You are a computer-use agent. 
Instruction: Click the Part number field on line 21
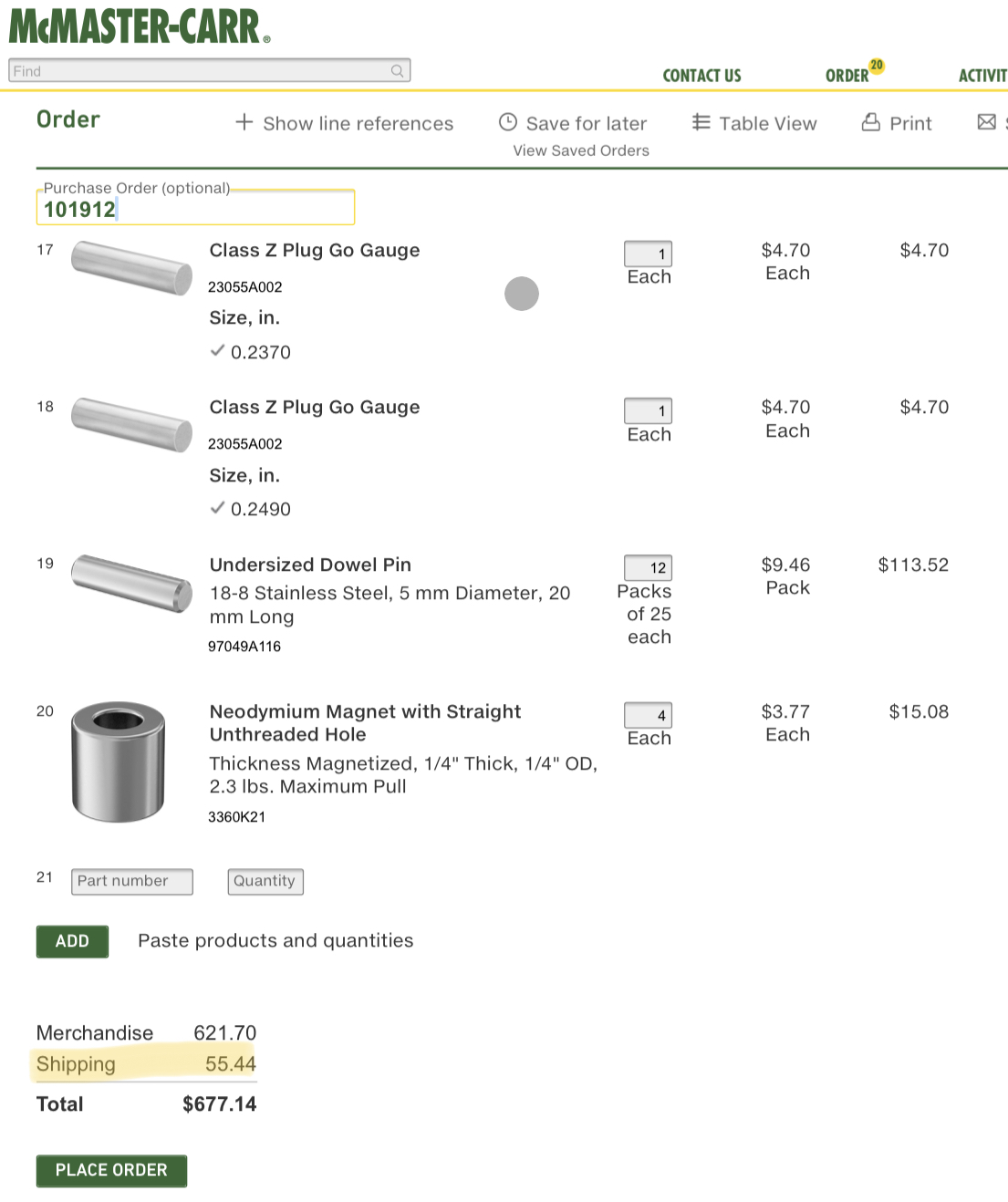point(132,881)
